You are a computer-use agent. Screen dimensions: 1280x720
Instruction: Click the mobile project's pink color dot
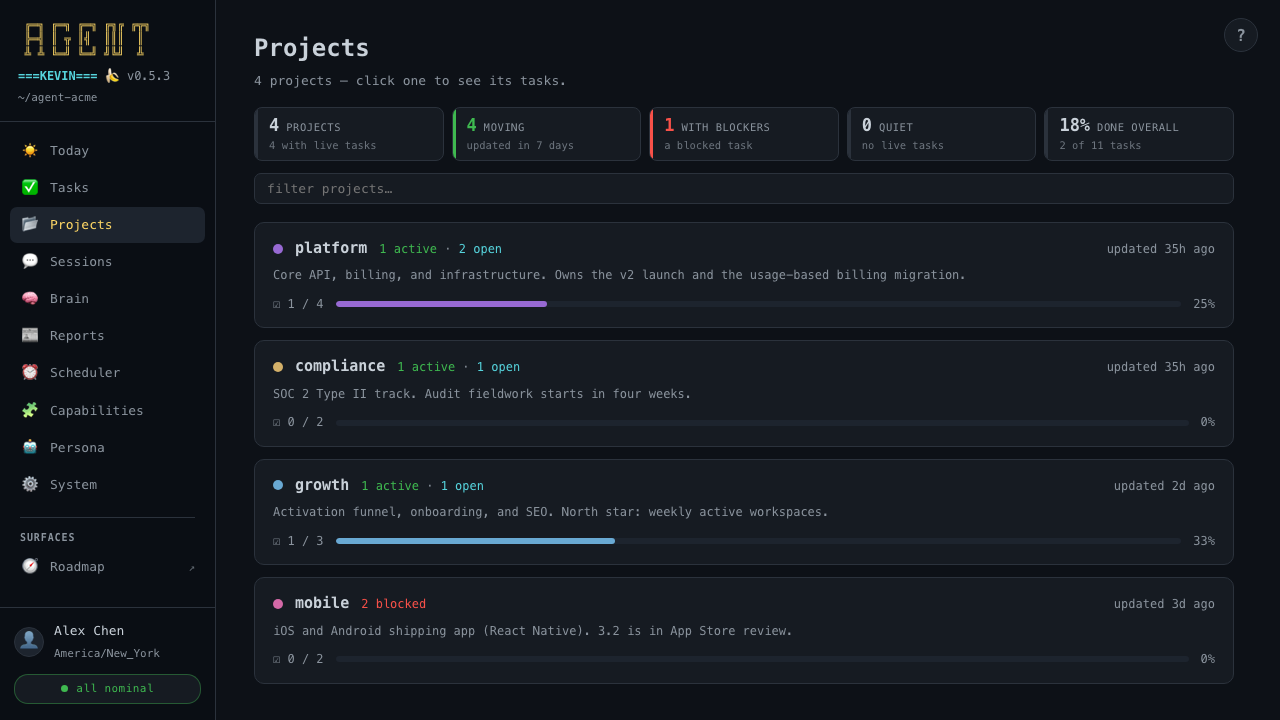tap(278, 604)
